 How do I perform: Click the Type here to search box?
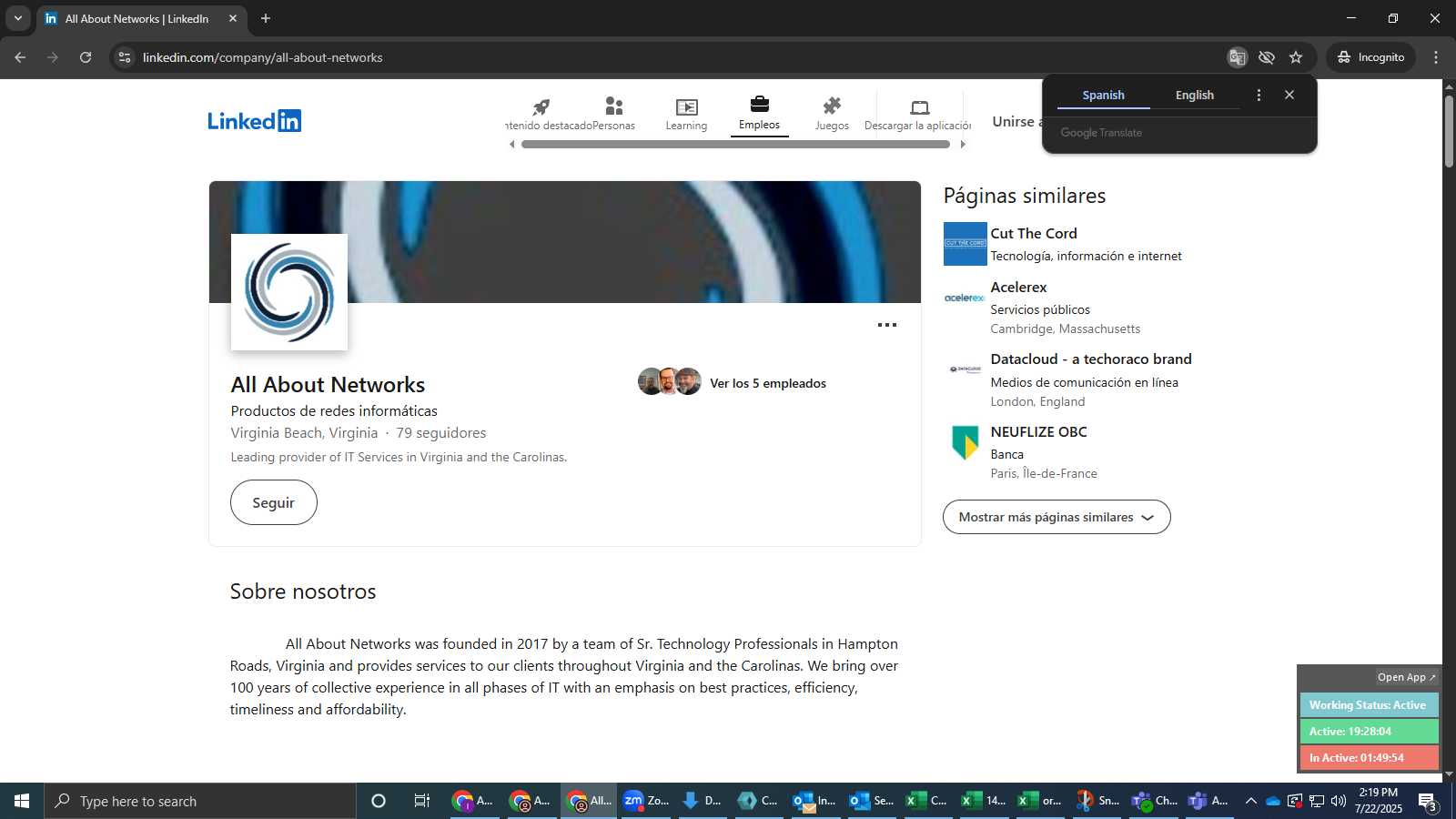pyautogui.click(x=200, y=801)
